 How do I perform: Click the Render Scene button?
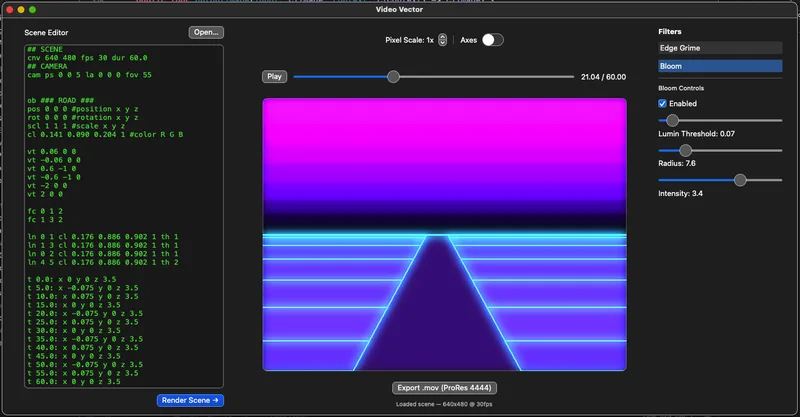[x=190, y=400]
